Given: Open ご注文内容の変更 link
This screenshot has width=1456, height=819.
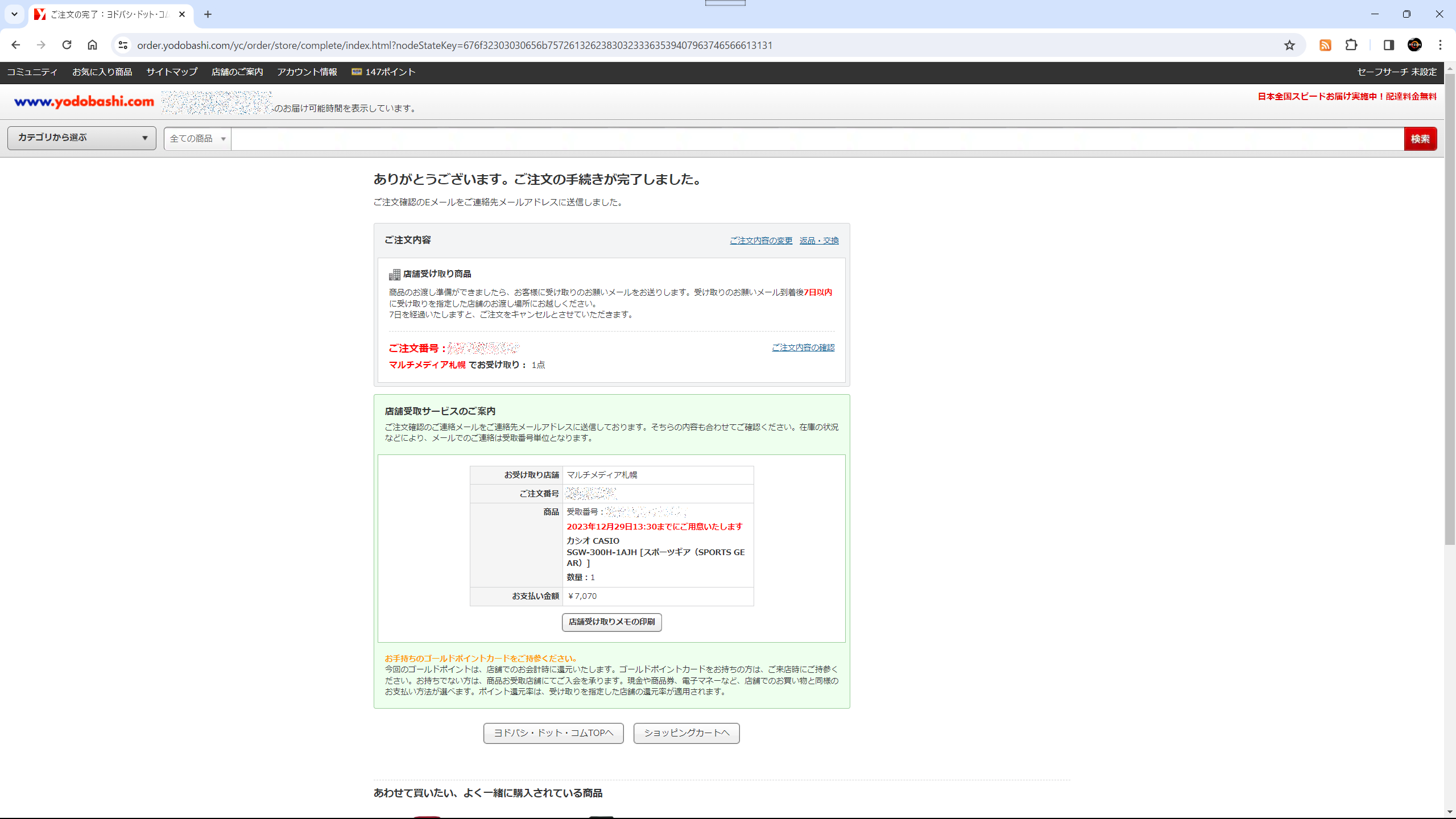Looking at the screenshot, I should (x=761, y=241).
